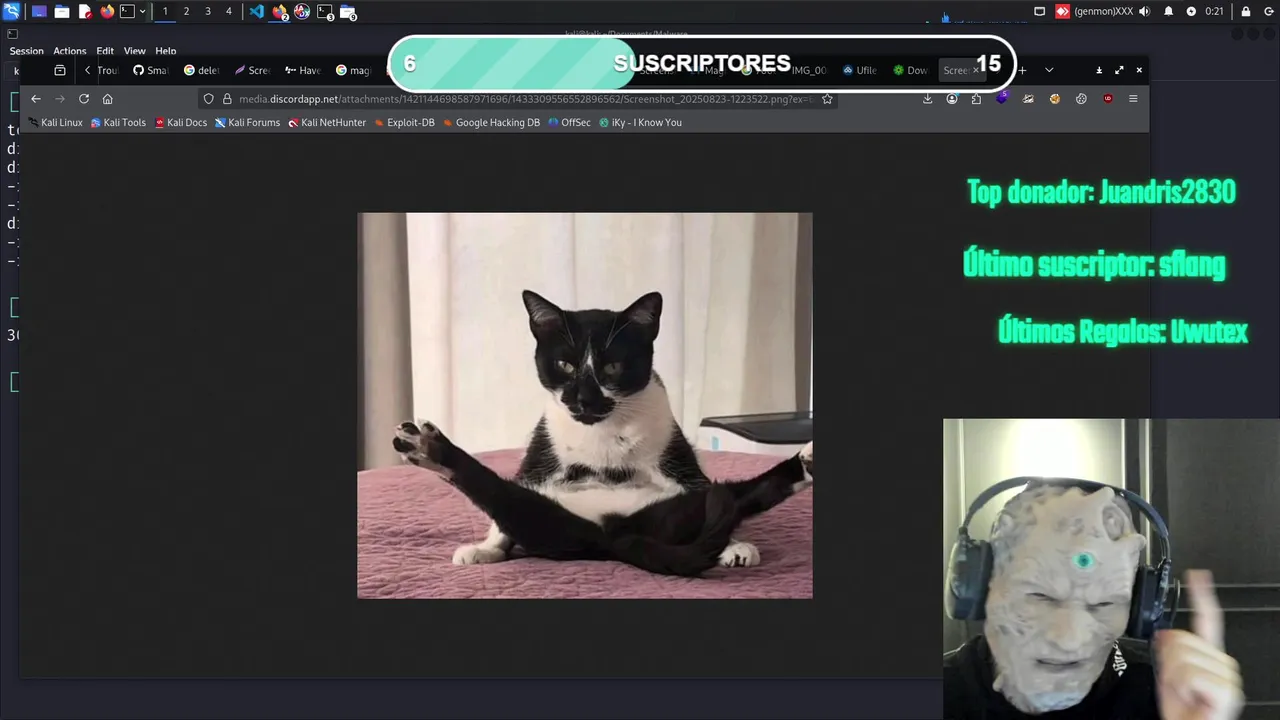Screen dimensions: 1280x720
Task: Open Firefox View icon in the tab bar
Action: point(60,70)
